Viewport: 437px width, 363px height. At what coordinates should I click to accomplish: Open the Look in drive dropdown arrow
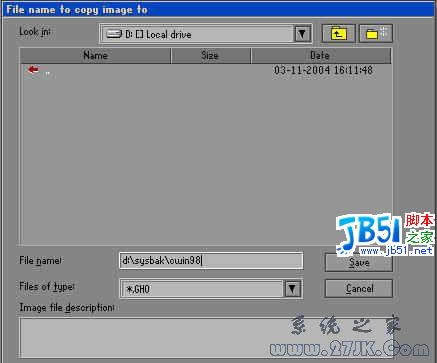tap(302, 34)
